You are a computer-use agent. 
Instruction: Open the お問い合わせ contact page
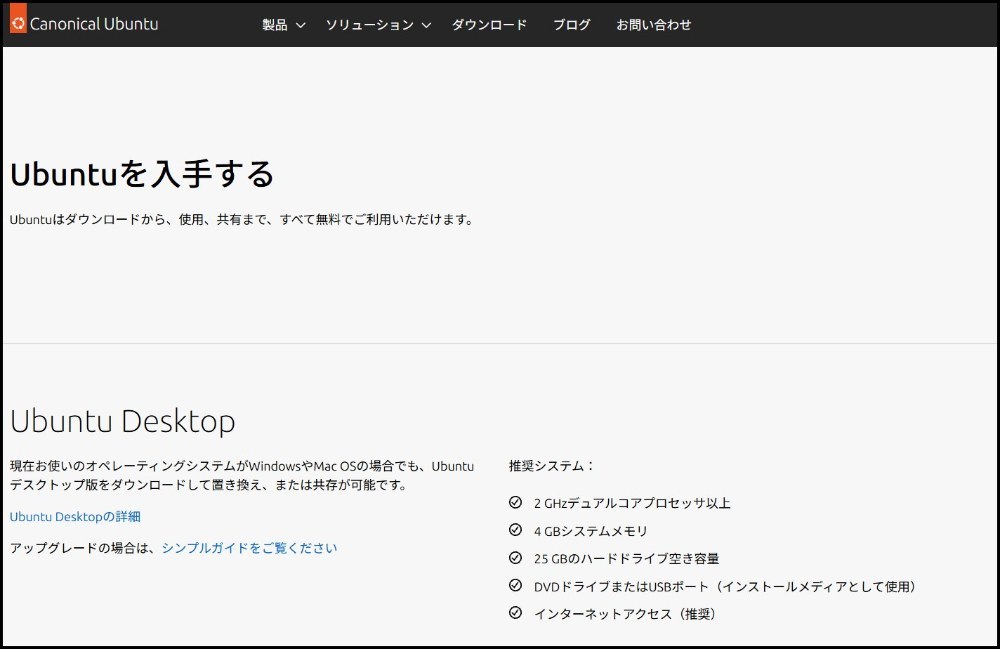(x=654, y=25)
